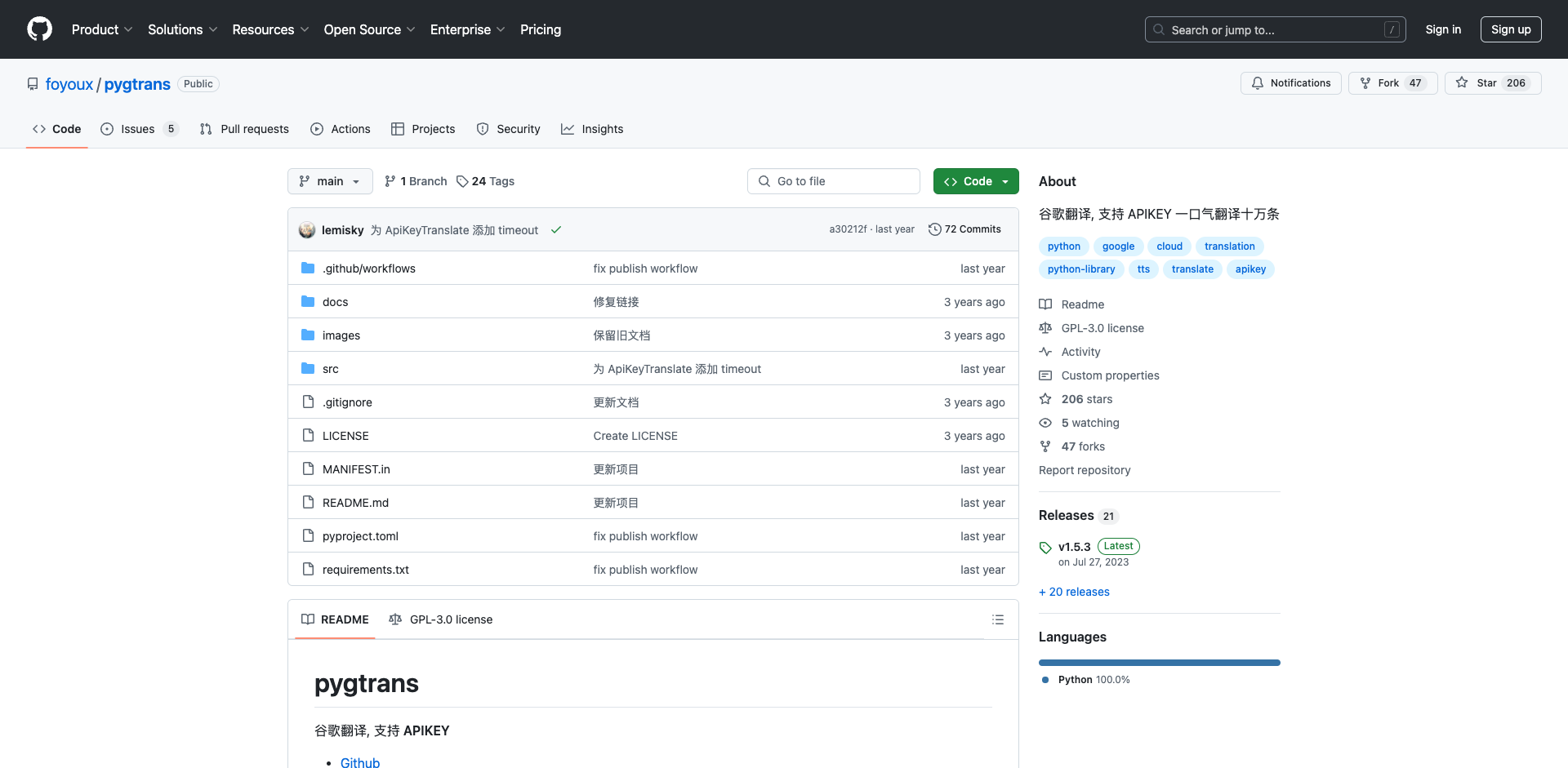Click lemisky's avatar thumbnail
The image size is (1568, 768).
click(x=307, y=230)
